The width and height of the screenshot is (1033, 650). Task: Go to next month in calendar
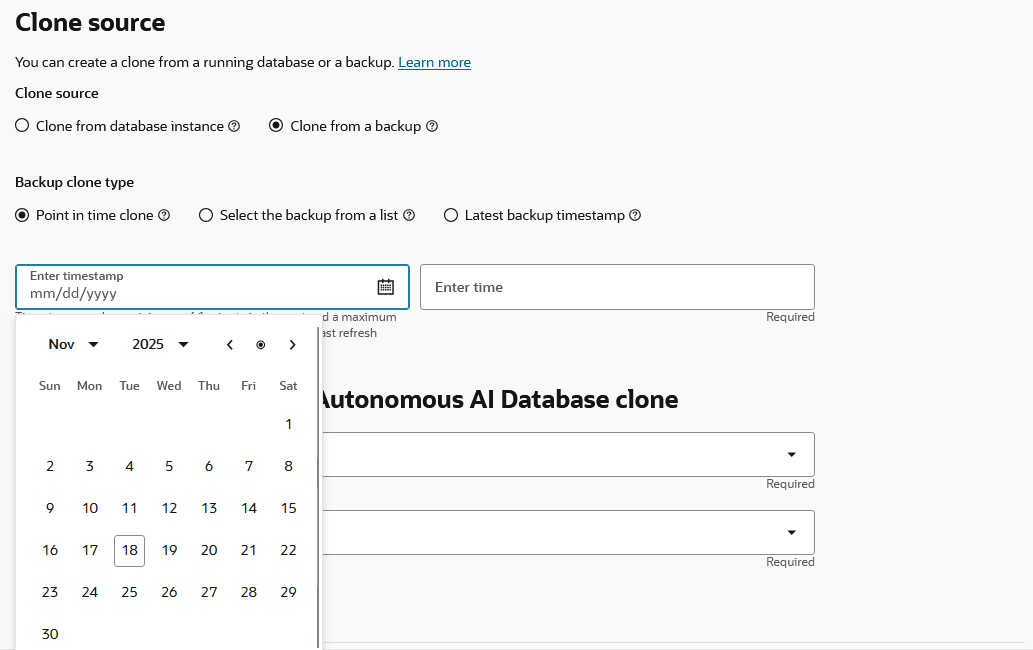coord(292,345)
